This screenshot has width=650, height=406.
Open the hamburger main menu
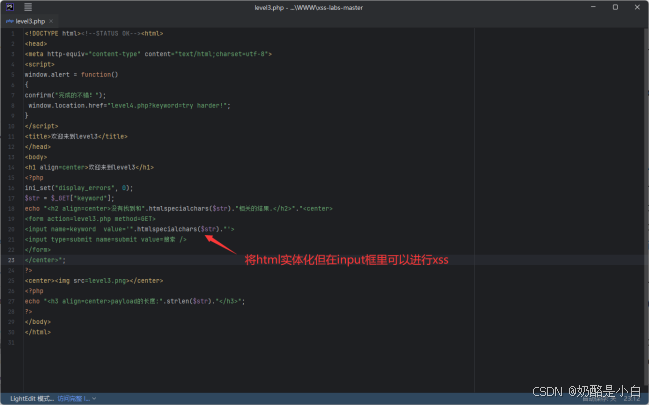coord(28,7)
